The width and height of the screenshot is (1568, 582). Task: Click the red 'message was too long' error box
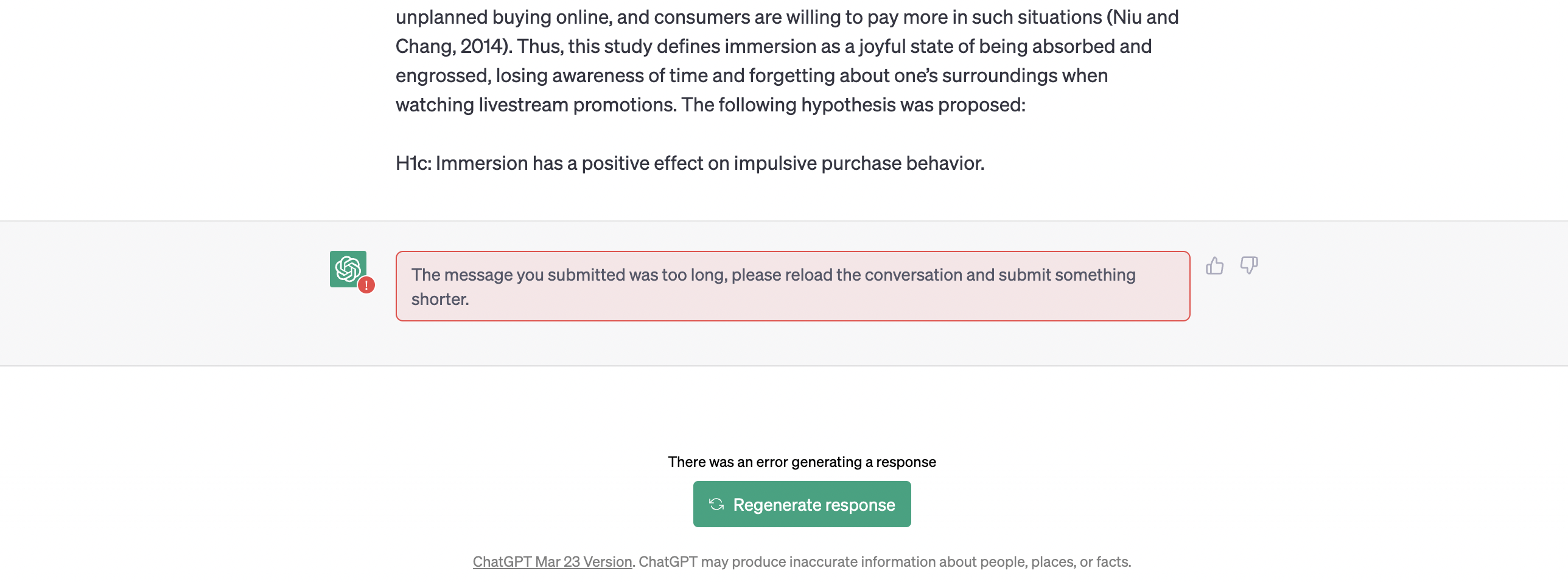793,286
